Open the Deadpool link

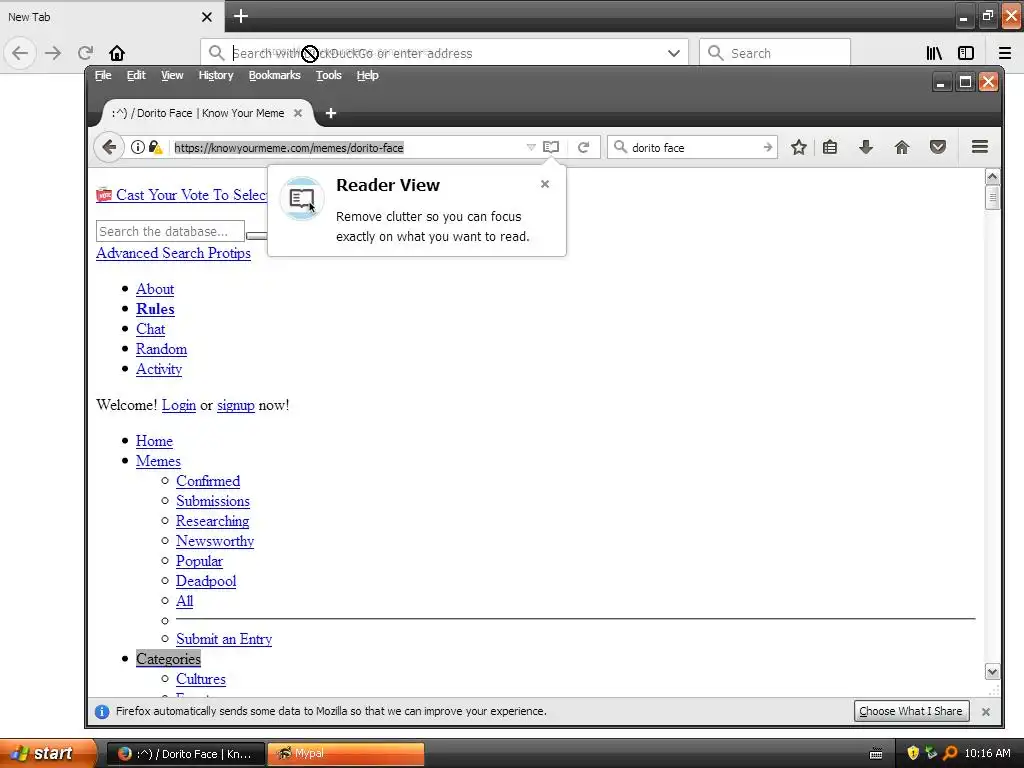pos(206,581)
